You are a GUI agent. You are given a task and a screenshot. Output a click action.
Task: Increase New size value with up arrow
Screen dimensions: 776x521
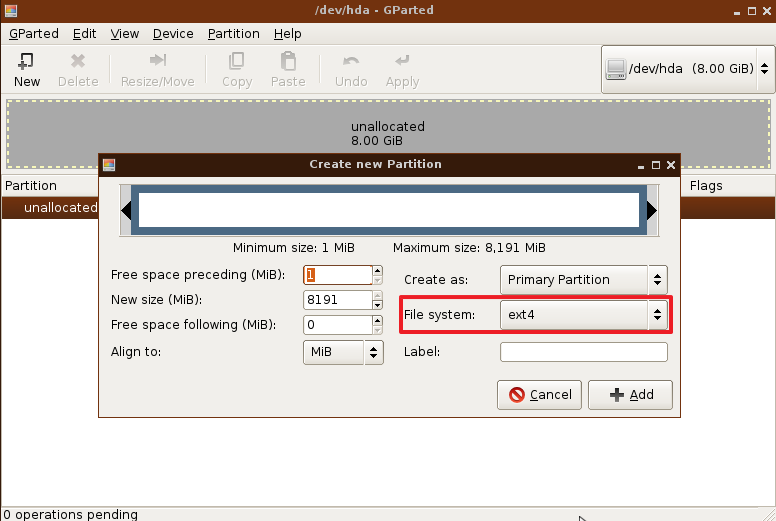(x=378, y=295)
